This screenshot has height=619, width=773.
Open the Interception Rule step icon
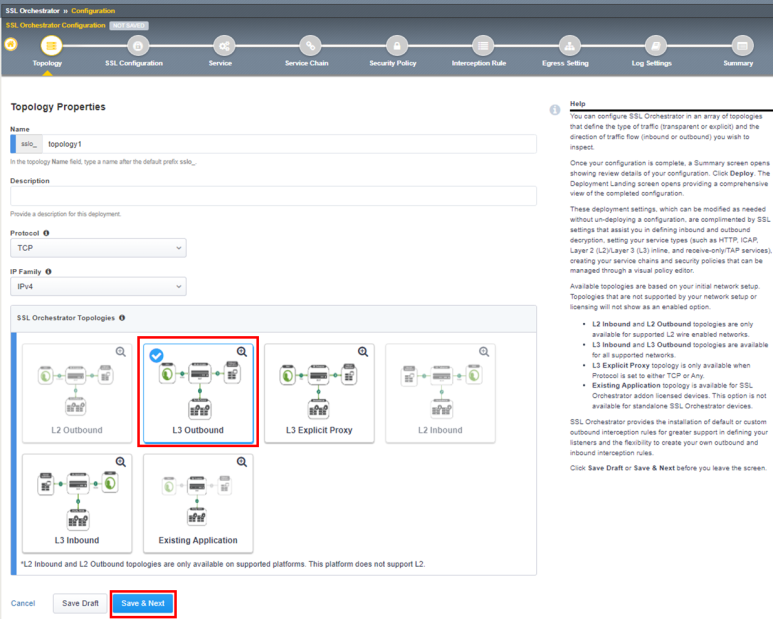click(x=483, y=46)
